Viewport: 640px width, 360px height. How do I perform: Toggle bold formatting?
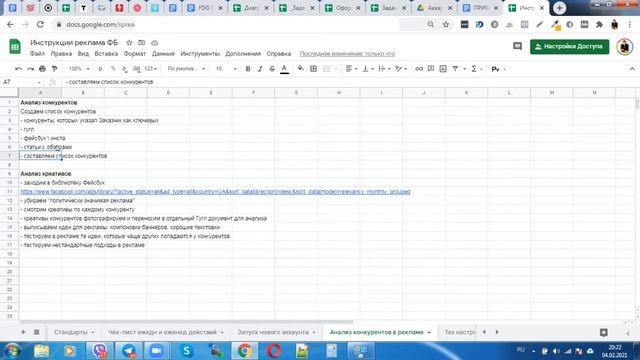click(x=248, y=69)
